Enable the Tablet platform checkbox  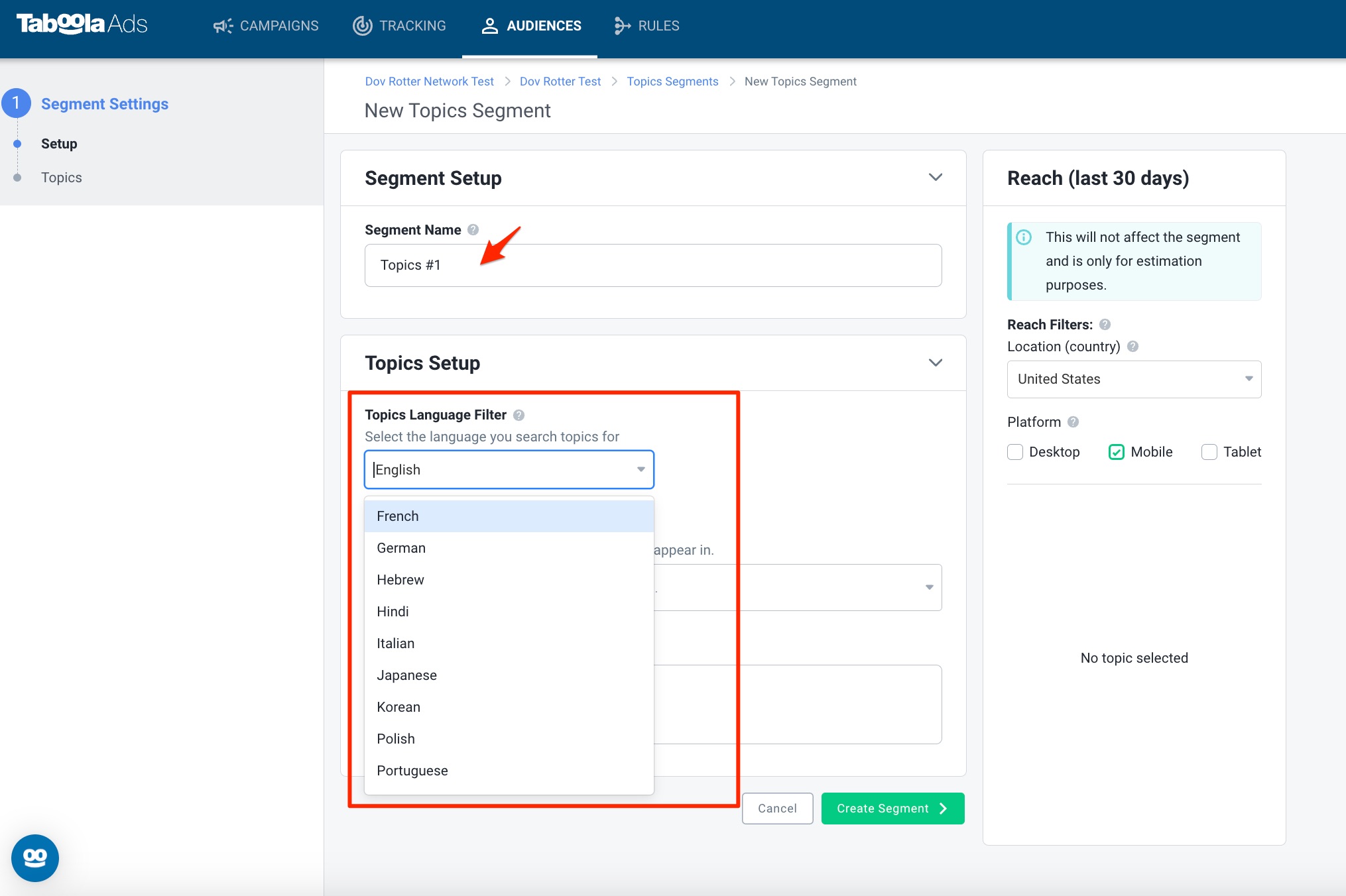click(1209, 452)
